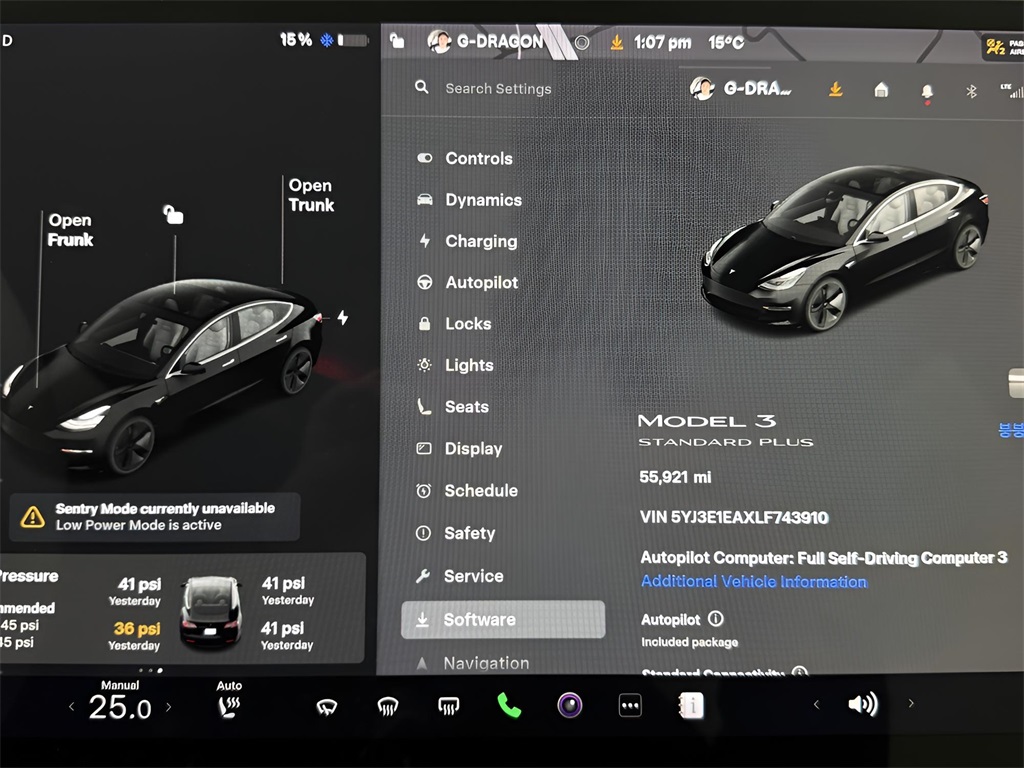Follow the Additional Vehicle Information link
The width and height of the screenshot is (1024, 768).
point(753,581)
